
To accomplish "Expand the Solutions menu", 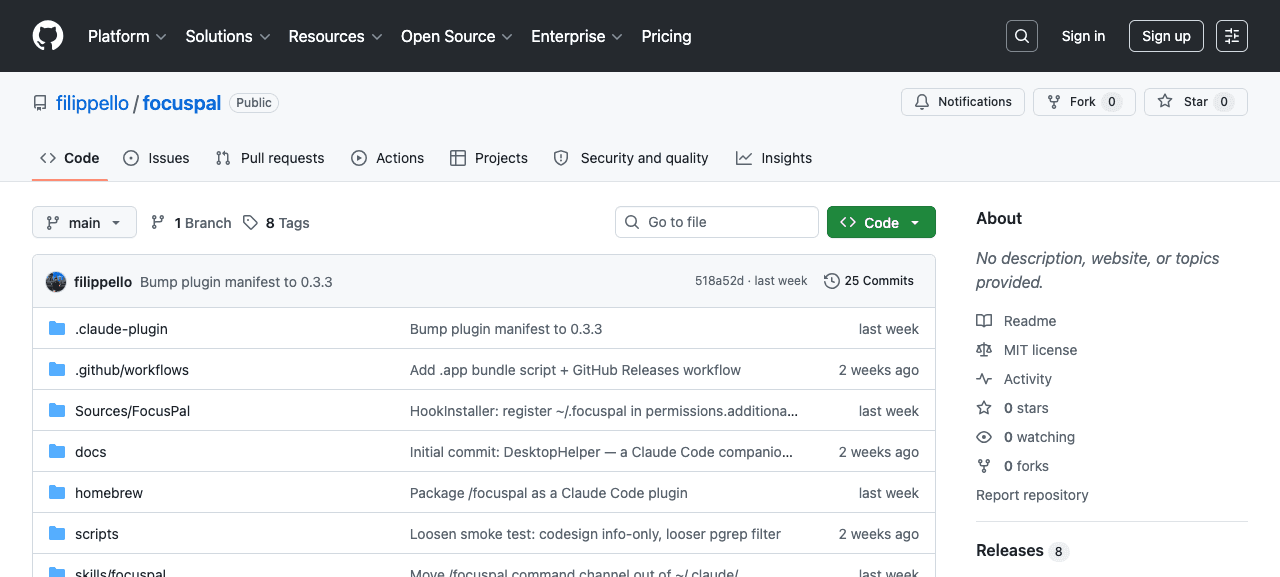I will coord(228,36).
